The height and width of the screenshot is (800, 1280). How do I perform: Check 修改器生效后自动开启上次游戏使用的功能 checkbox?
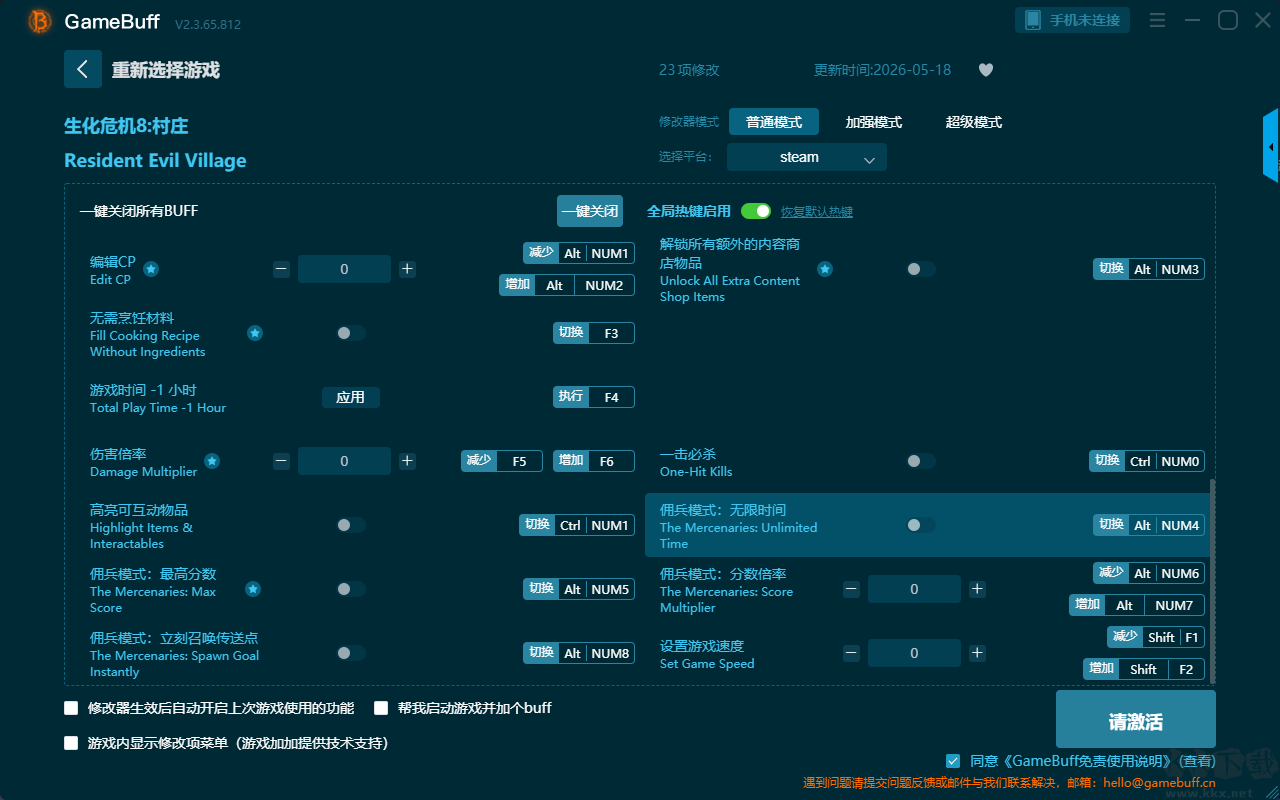tap(71, 708)
